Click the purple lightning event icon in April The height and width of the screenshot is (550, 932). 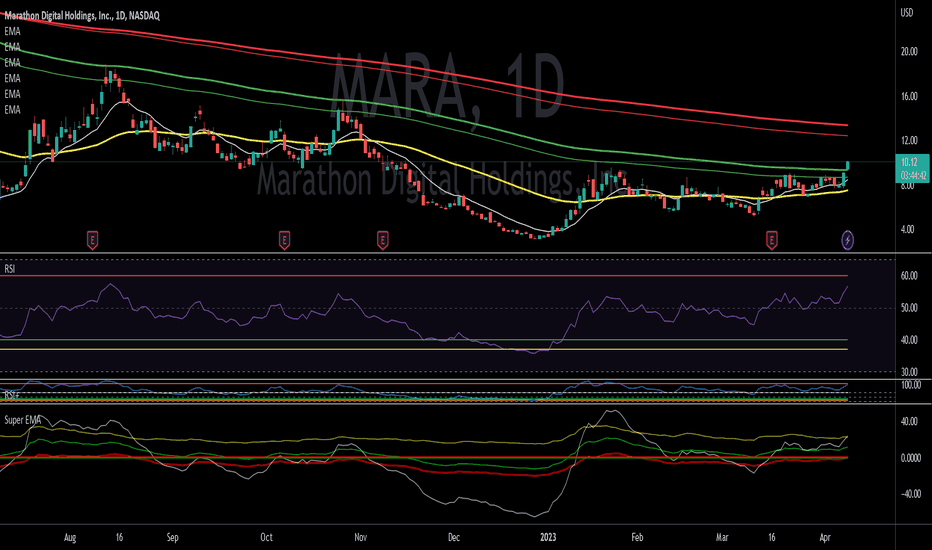pyautogui.click(x=848, y=240)
